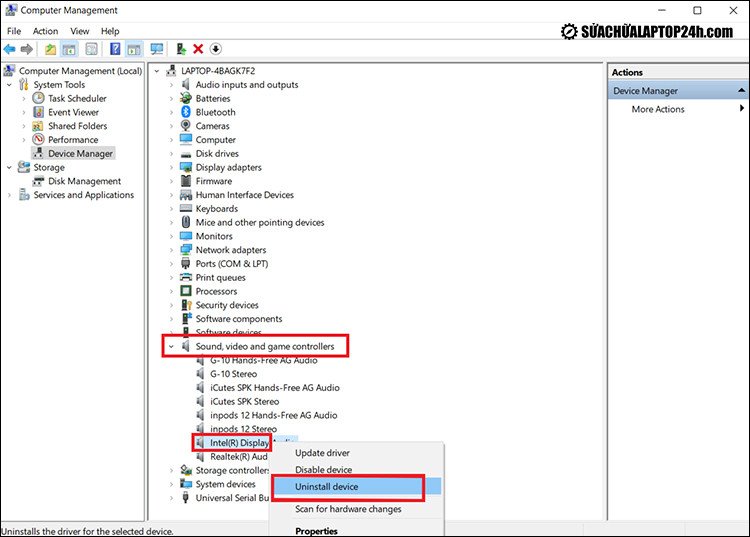
Task: Collapse the LAPTOP-4BAGK7F2 root node
Action: 156,71
